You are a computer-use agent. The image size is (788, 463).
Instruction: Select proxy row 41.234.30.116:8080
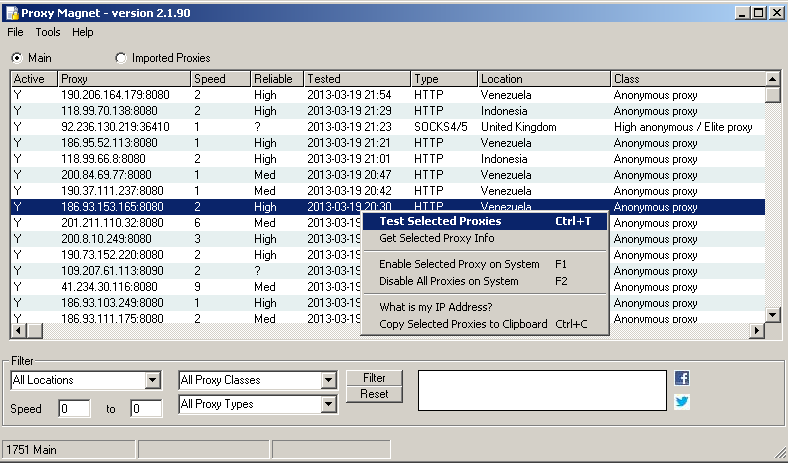(x=186, y=287)
